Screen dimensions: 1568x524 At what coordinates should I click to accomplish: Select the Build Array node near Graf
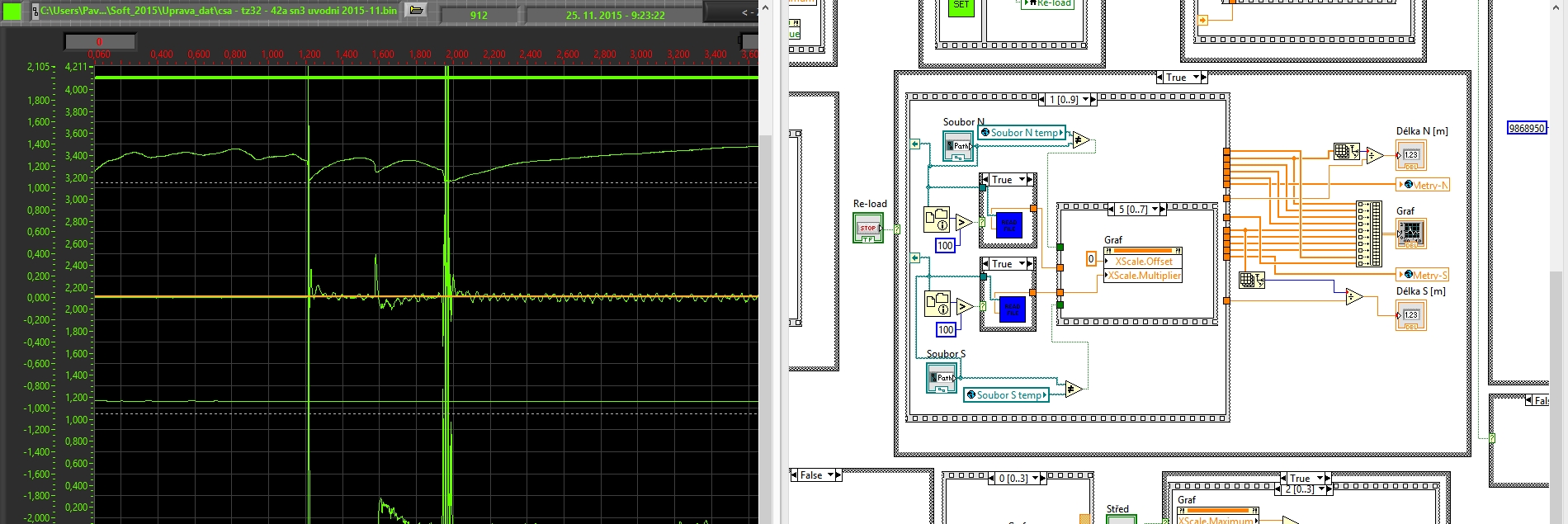pos(1368,234)
